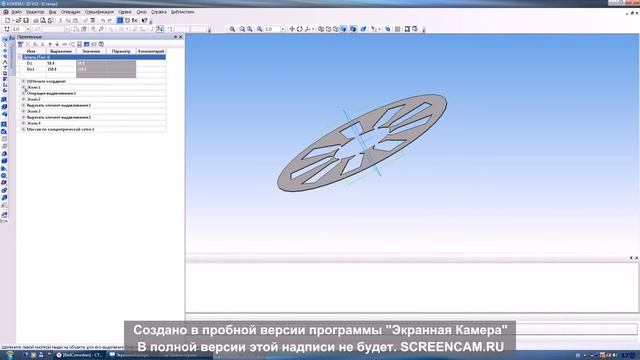The width and height of the screenshot is (640, 360).
Task: Select expression cell of variable Dn1
Action: point(61,69)
